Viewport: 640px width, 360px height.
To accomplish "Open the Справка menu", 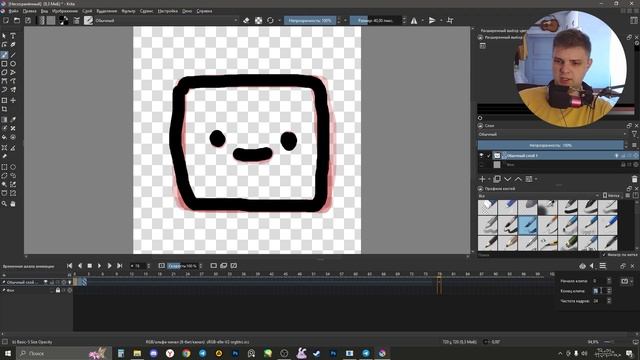I will click(204, 11).
